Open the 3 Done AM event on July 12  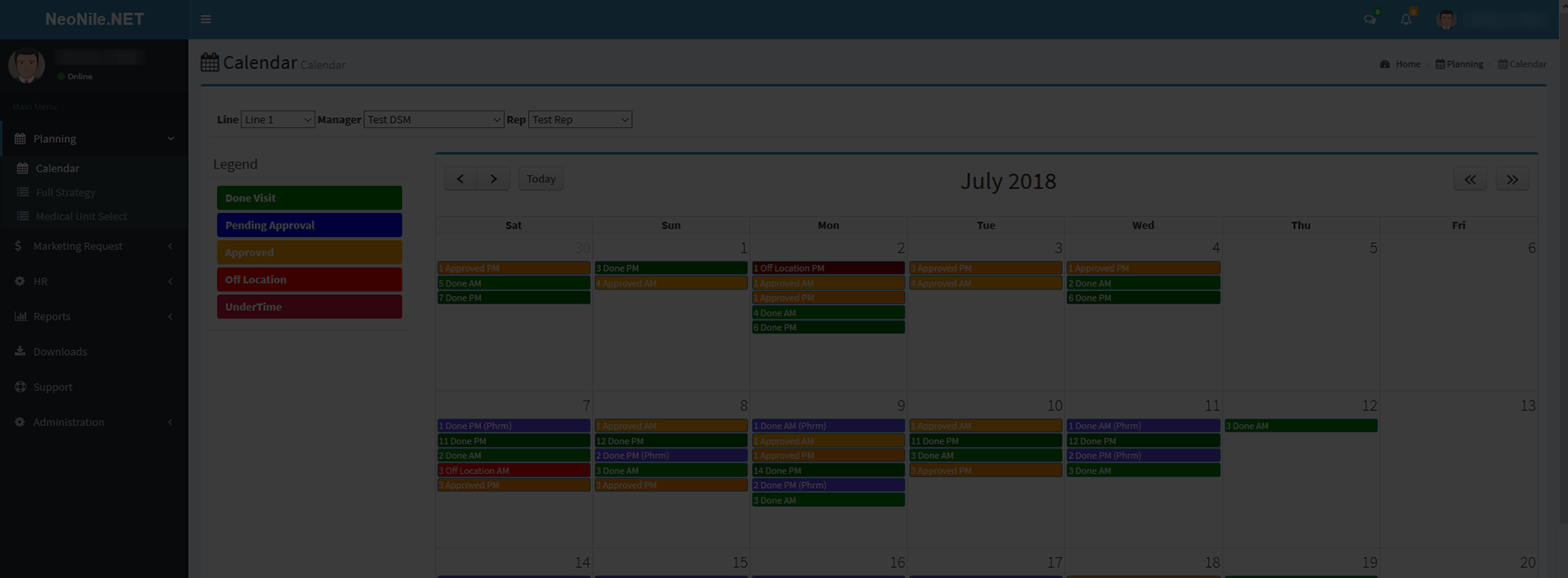click(x=1301, y=426)
